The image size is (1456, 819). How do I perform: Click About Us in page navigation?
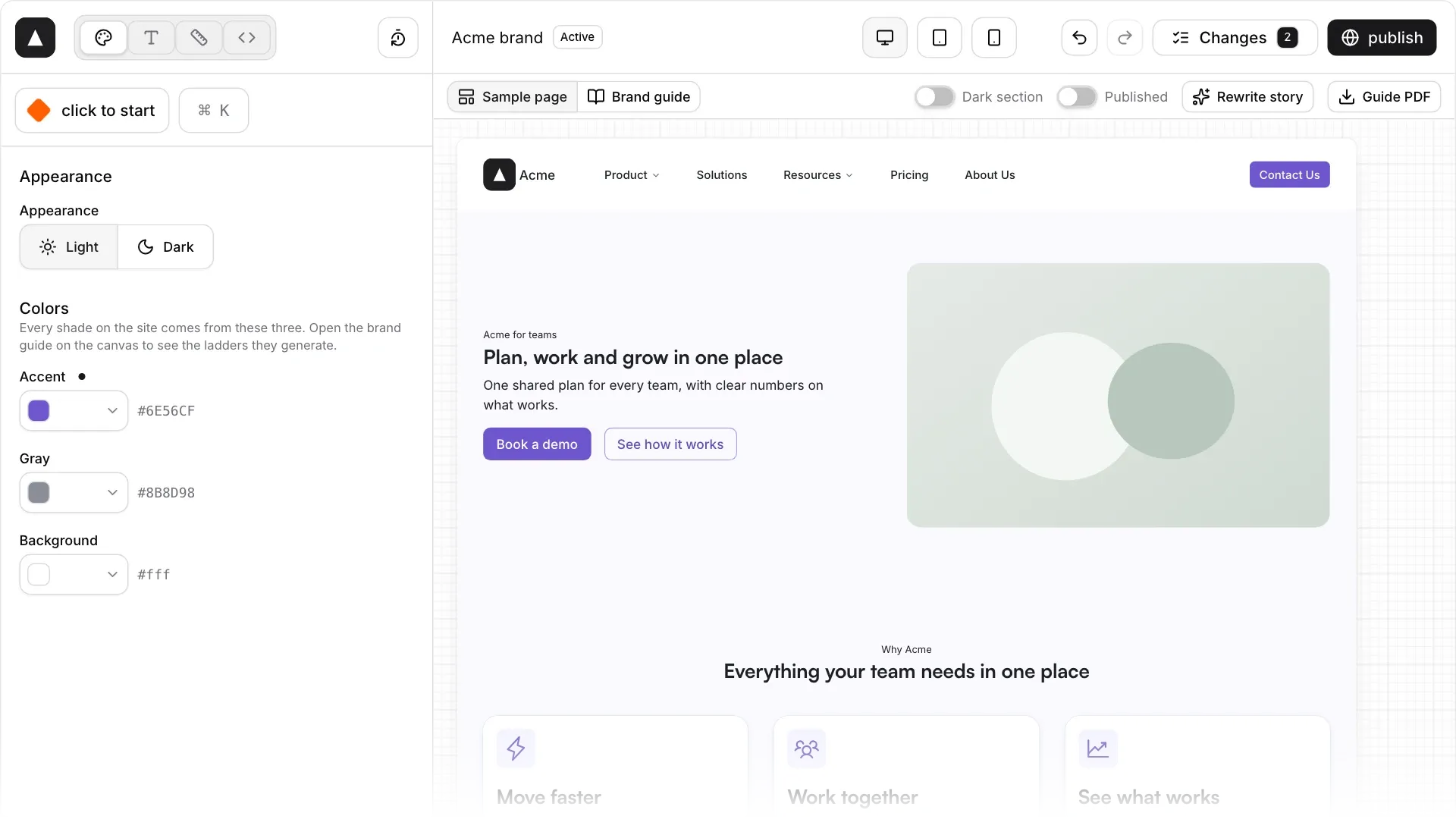[990, 174]
